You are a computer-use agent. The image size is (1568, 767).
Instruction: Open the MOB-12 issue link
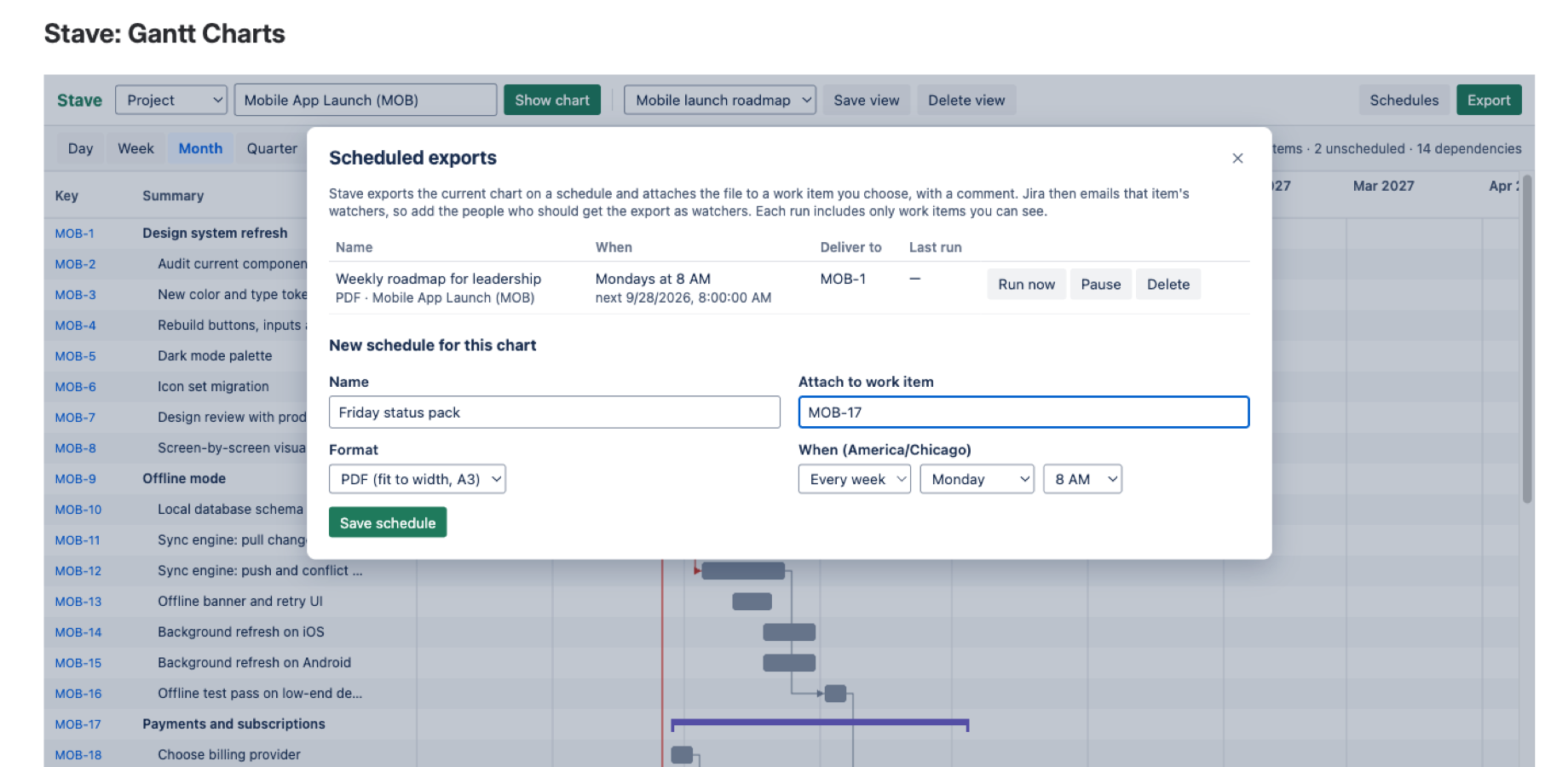pos(78,571)
